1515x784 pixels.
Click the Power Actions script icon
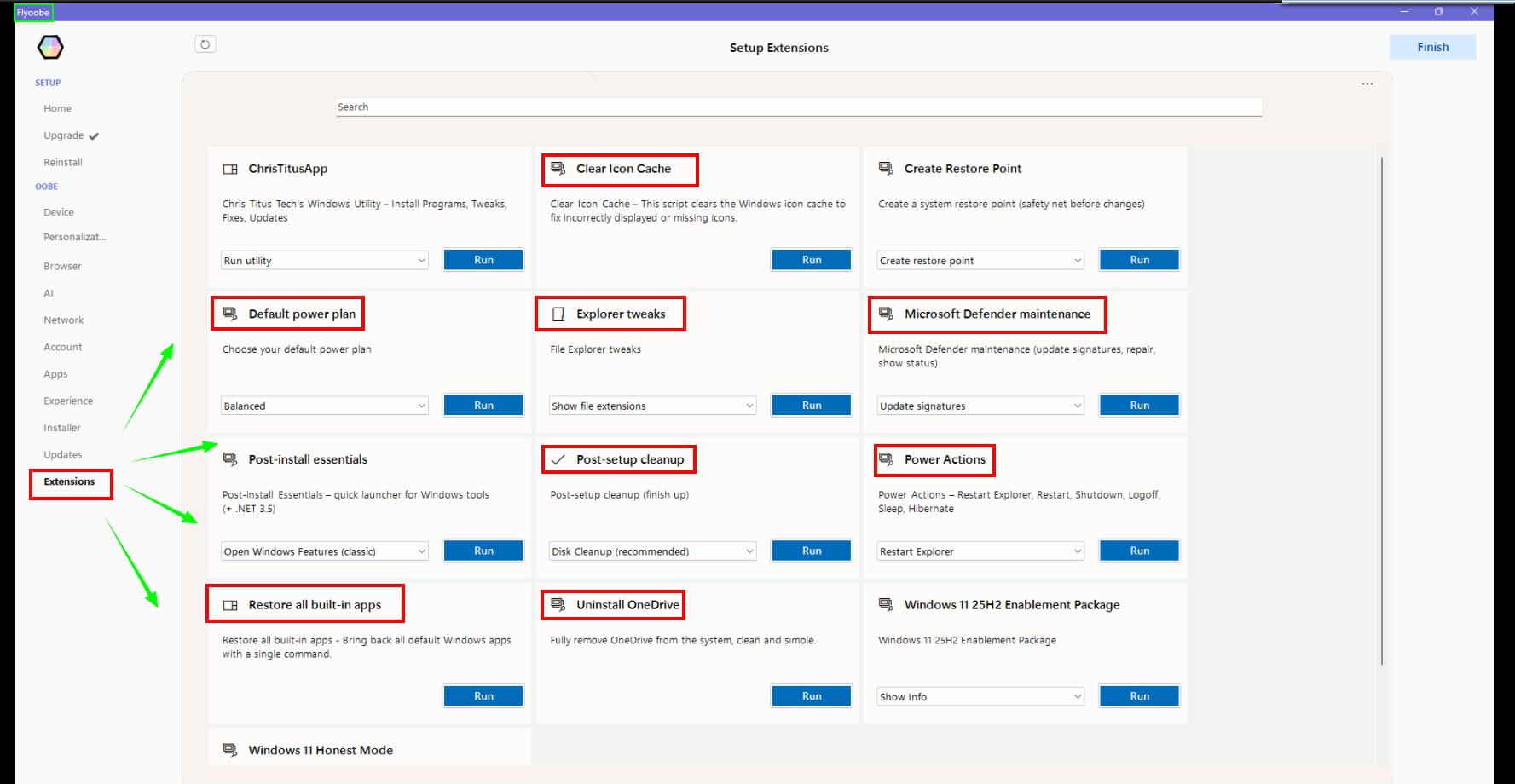886,459
